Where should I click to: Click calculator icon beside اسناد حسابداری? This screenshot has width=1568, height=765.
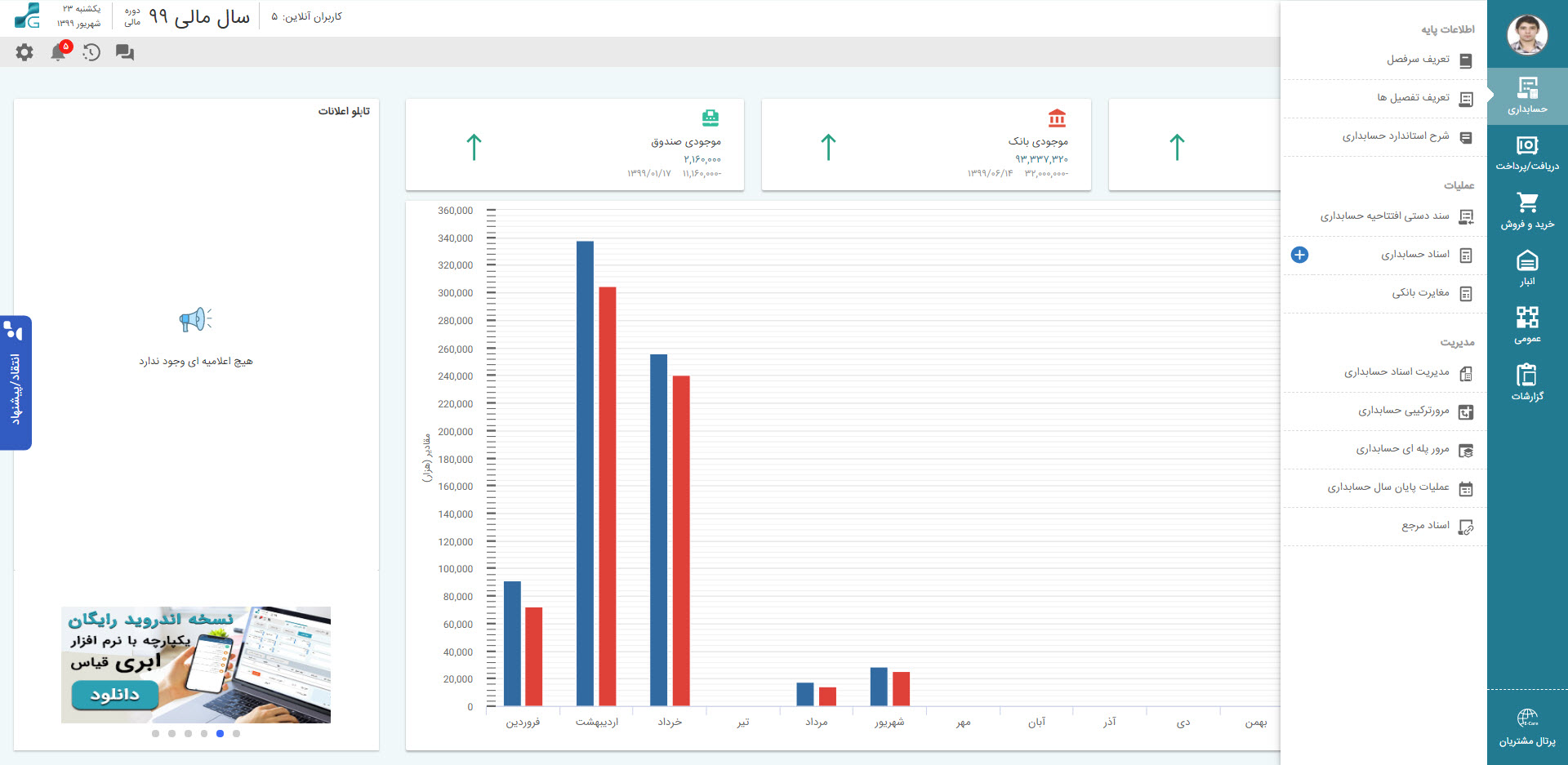pos(1466,256)
